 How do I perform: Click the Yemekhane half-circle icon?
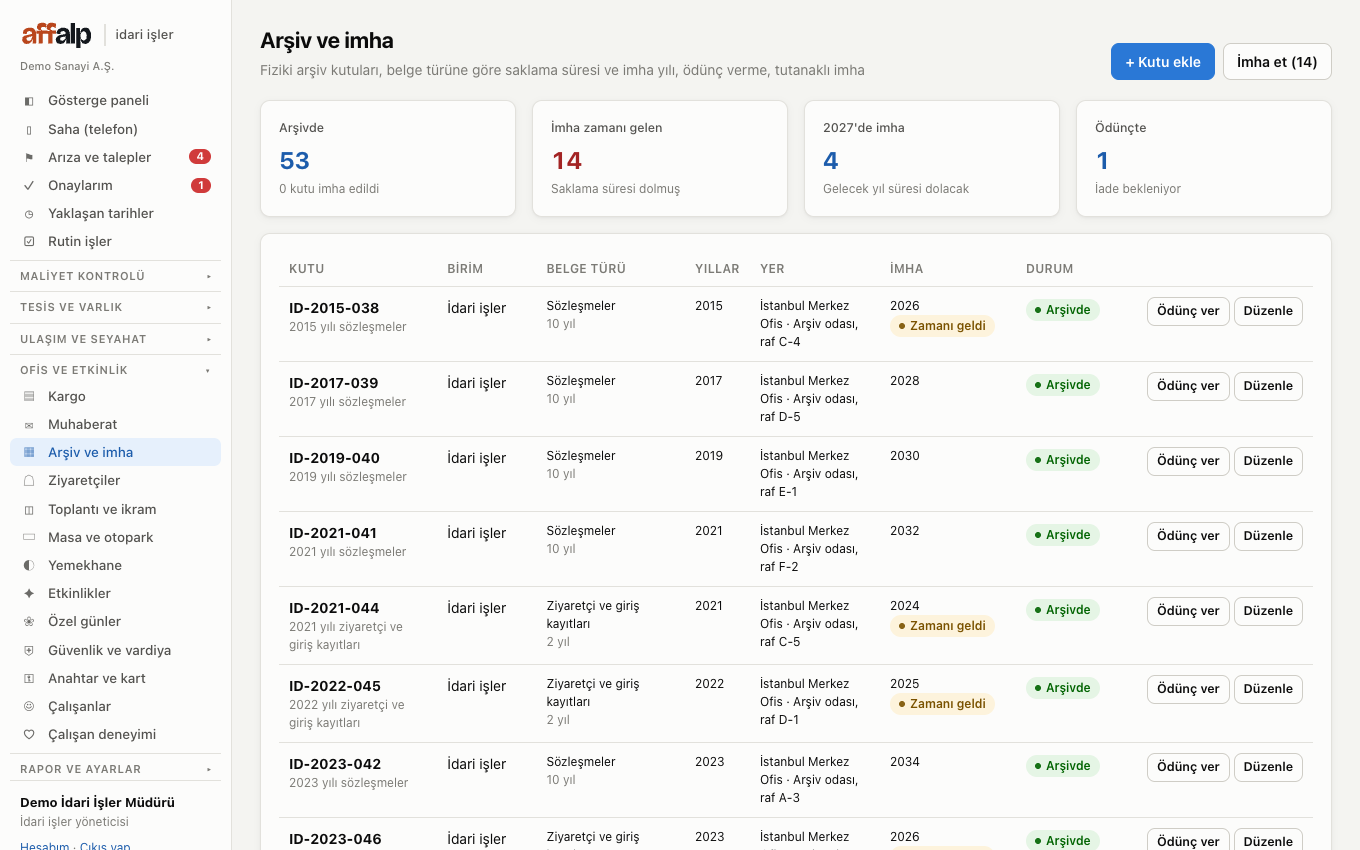coord(29,565)
